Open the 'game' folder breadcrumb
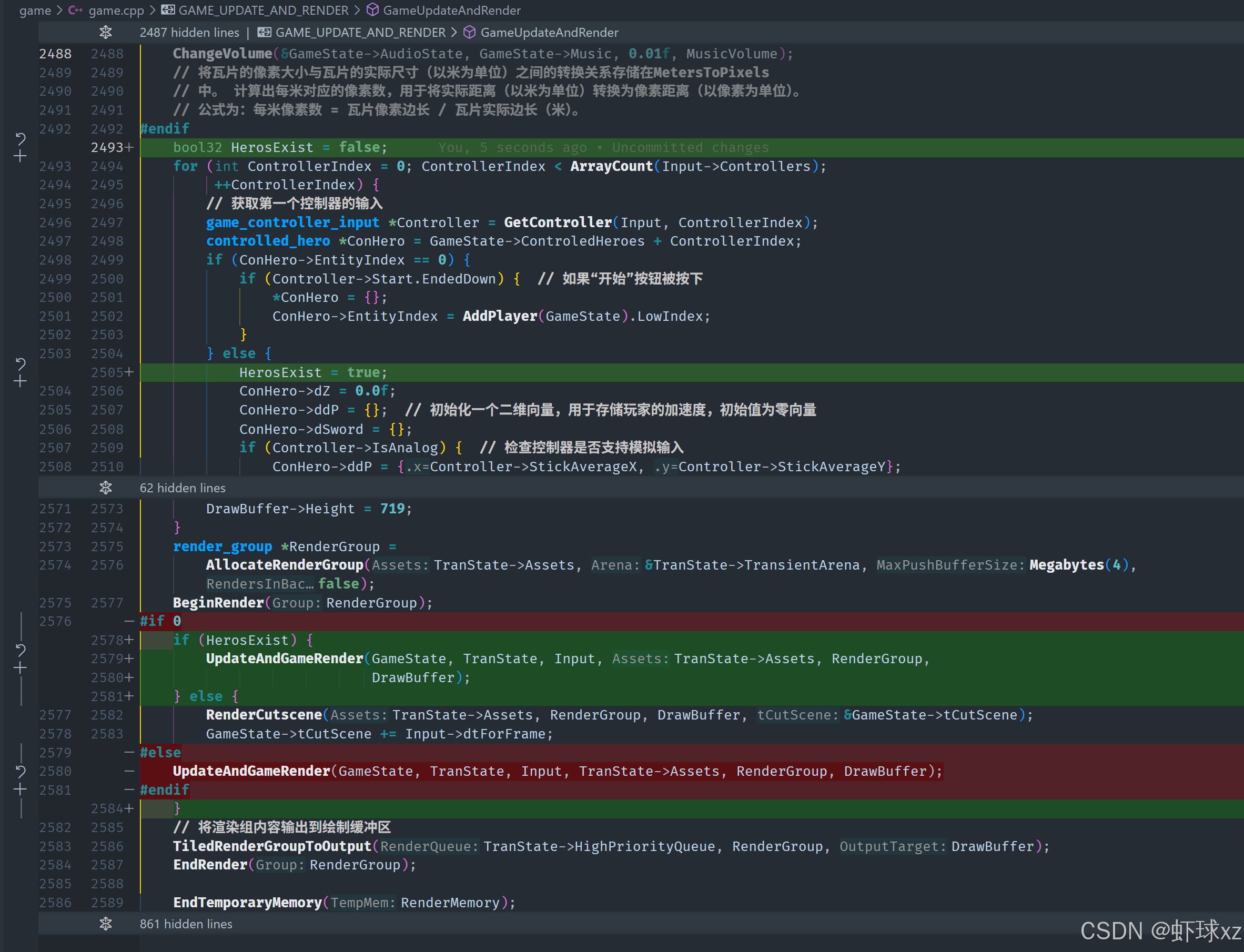The image size is (1244, 952). pos(35,10)
